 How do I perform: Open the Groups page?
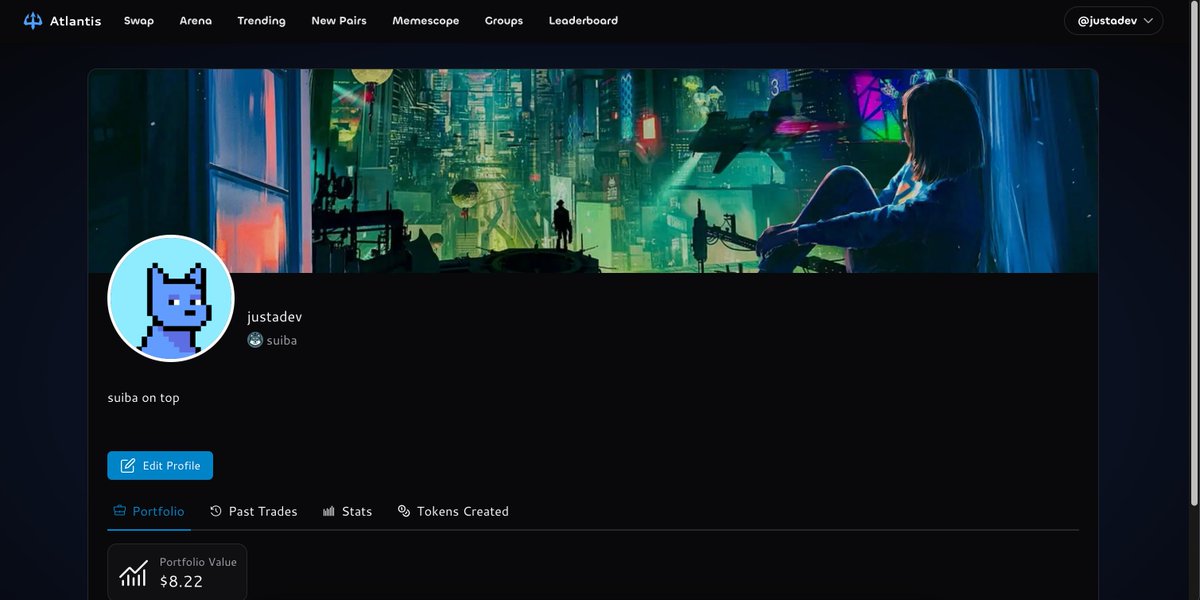pos(504,21)
